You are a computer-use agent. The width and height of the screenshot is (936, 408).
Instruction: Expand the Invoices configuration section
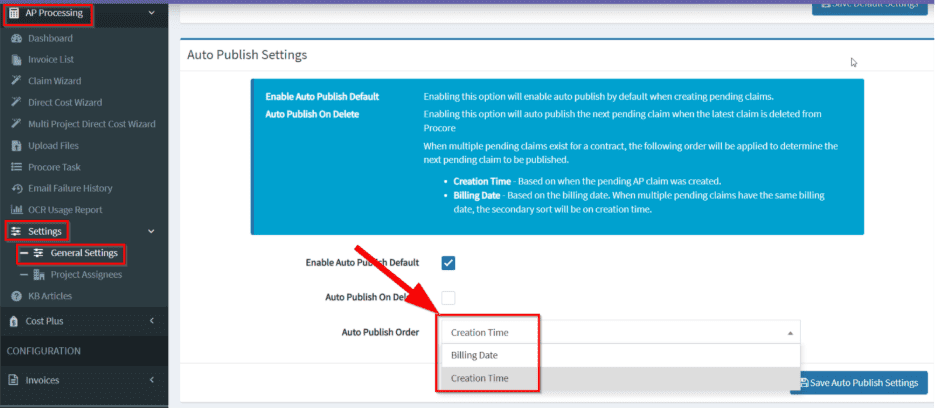click(151, 380)
